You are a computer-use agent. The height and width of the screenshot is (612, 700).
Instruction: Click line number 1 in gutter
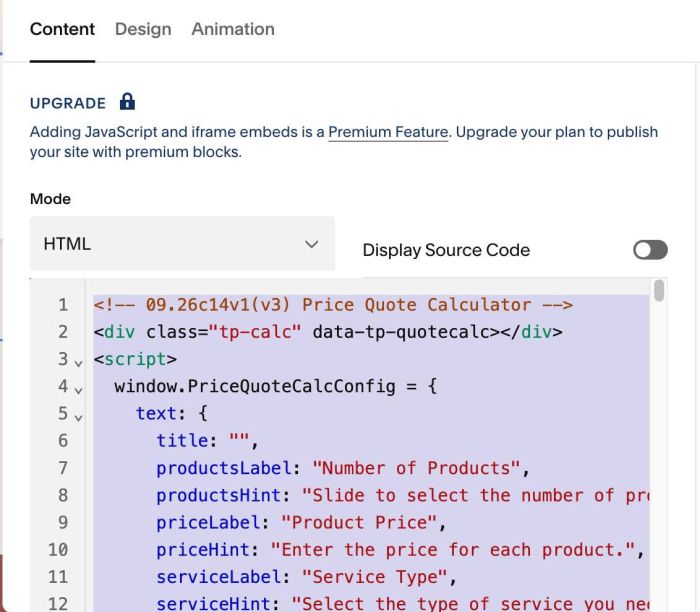63,305
